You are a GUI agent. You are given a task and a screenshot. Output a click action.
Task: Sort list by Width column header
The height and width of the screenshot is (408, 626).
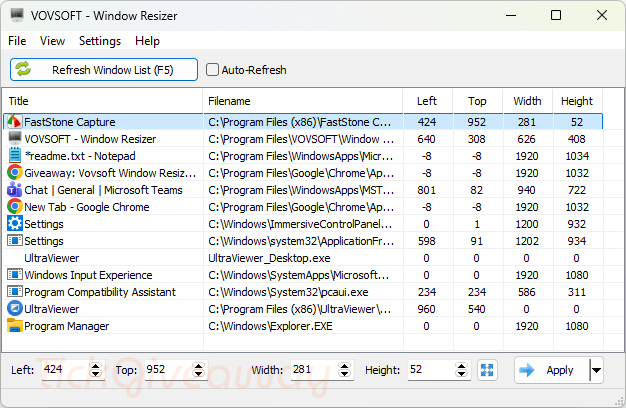(527, 101)
